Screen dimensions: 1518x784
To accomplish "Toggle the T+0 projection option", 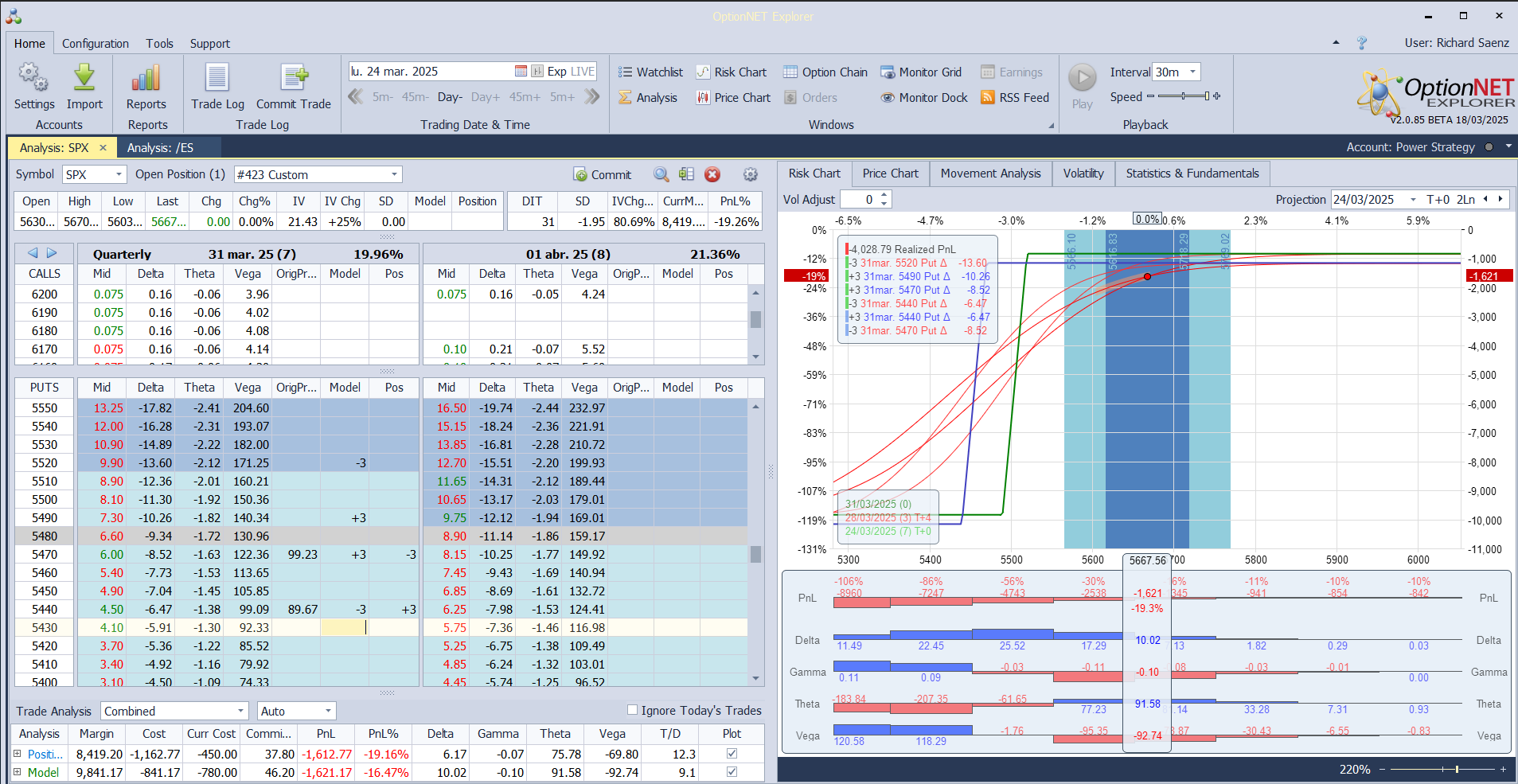I will [x=1438, y=200].
